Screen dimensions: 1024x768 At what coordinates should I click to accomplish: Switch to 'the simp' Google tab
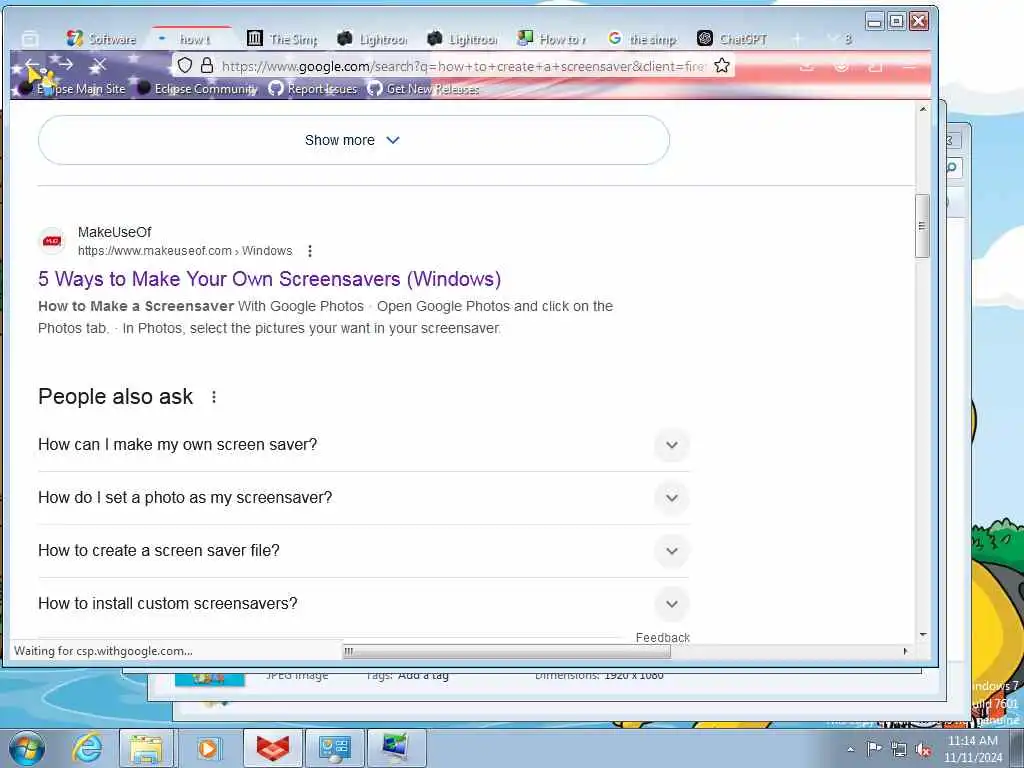click(x=643, y=39)
